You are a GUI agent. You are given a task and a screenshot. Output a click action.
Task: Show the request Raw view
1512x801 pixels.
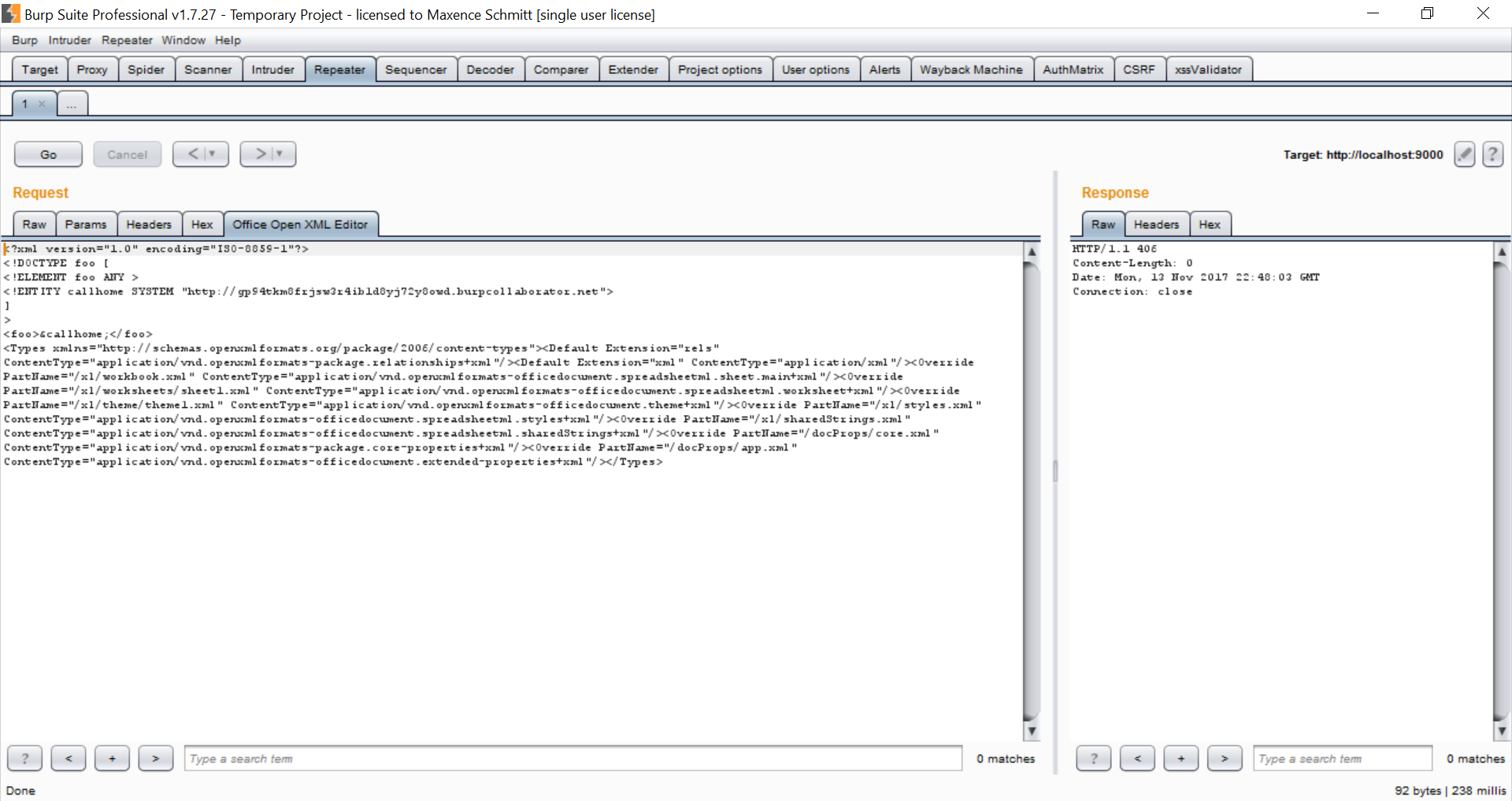34,224
